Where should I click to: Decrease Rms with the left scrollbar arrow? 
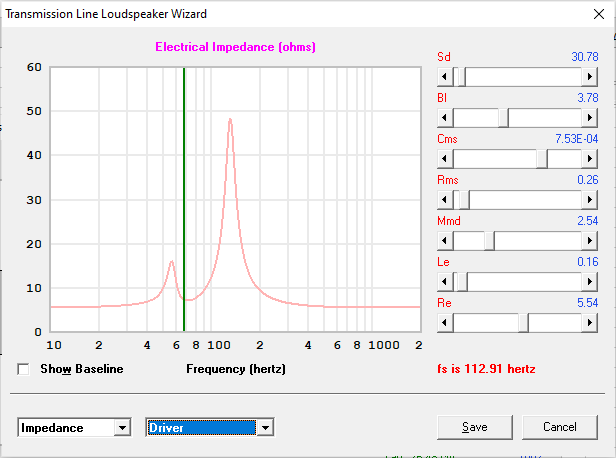point(445,200)
